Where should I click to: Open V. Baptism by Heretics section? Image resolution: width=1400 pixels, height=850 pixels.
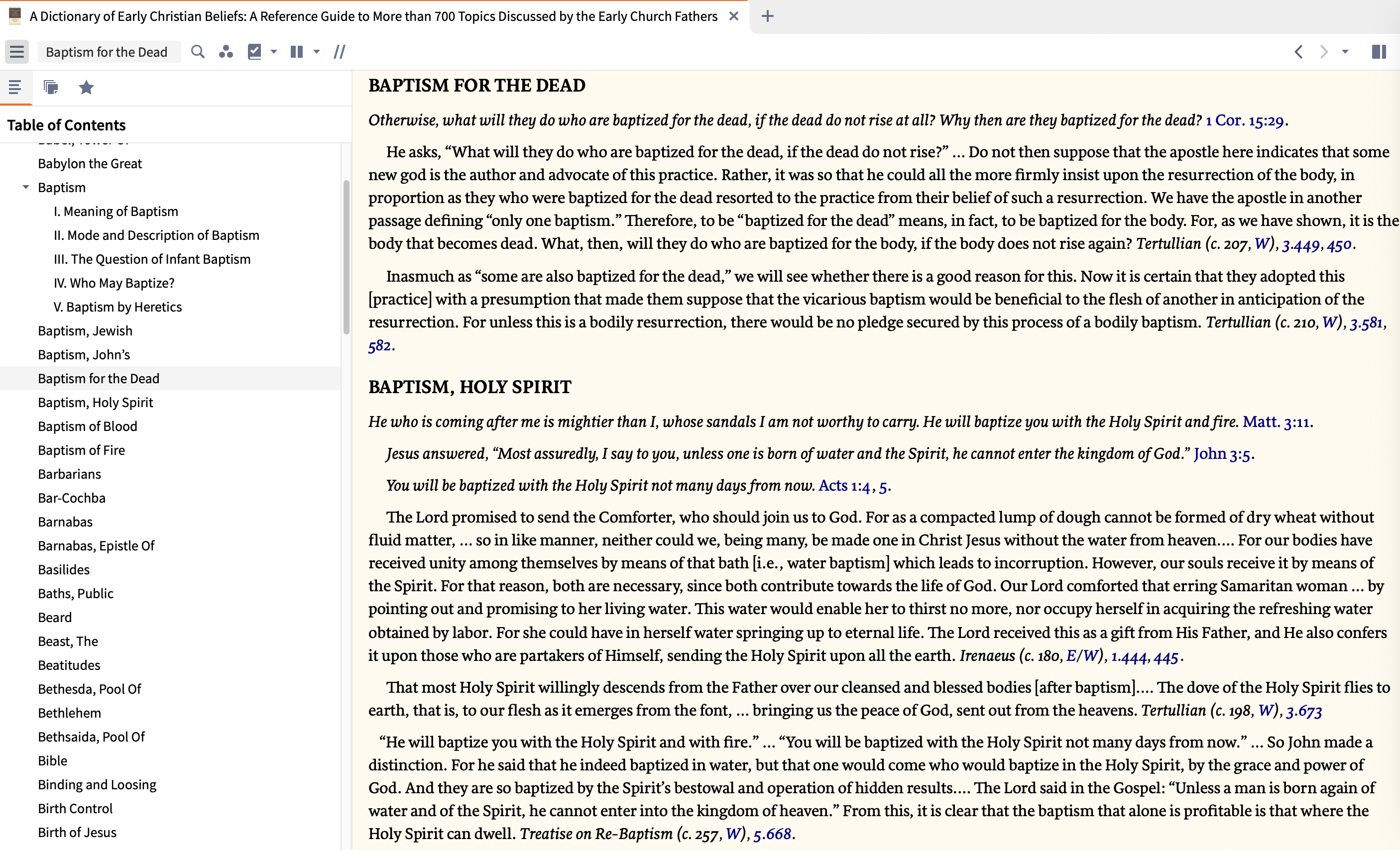117,307
